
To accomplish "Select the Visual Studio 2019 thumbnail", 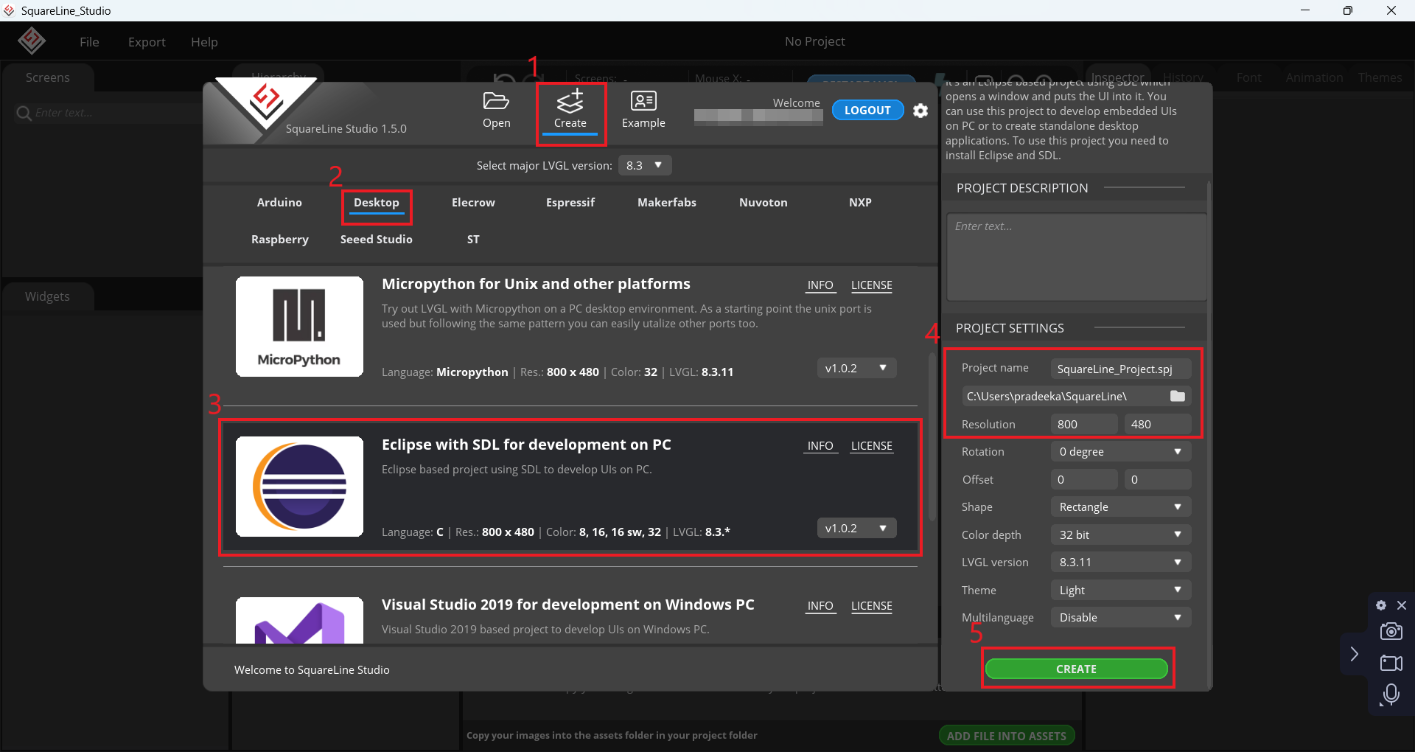I will tap(299, 620).
